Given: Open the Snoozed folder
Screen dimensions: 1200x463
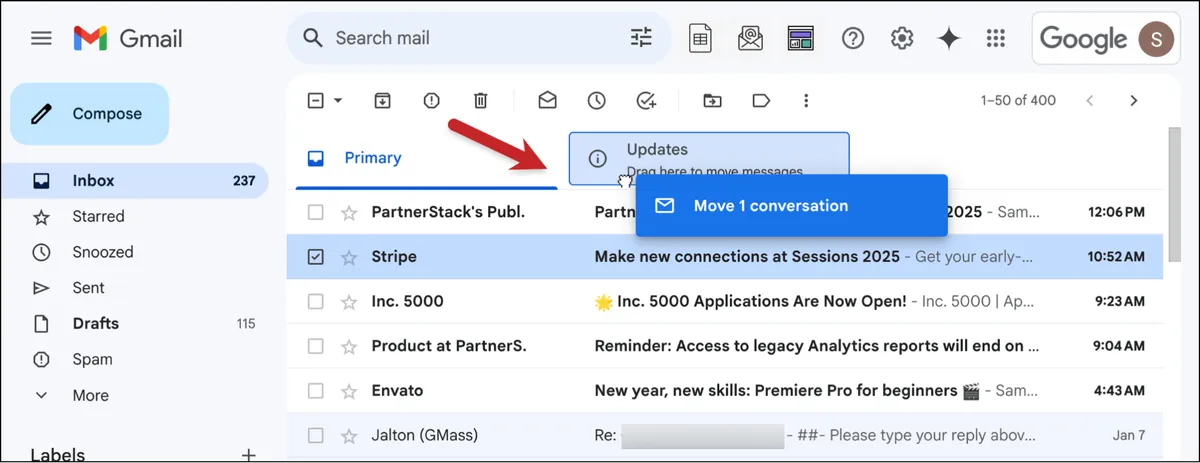Looking at the screenshot, I should point(135,252).
